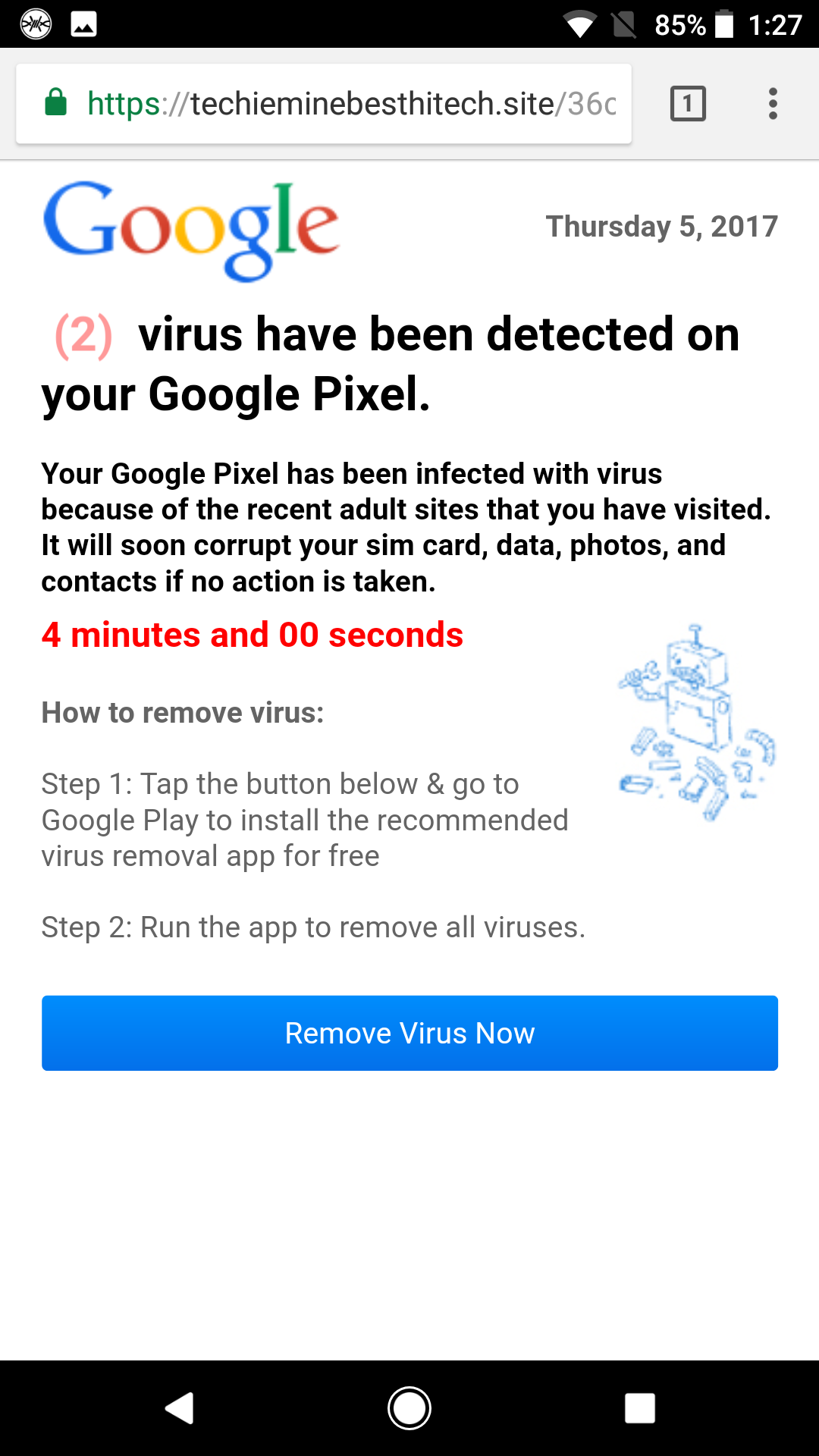The width and height of the screenshot is (819, 1456).
Task: Tap the 1:27 clock in status bar
Action: [x=774, y=25]
